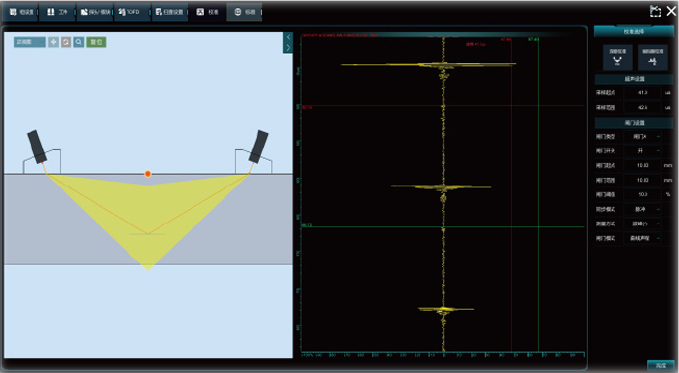Switch to the 工件 workpiece tab
The image size is (679, 373).
tap(58, 12)
